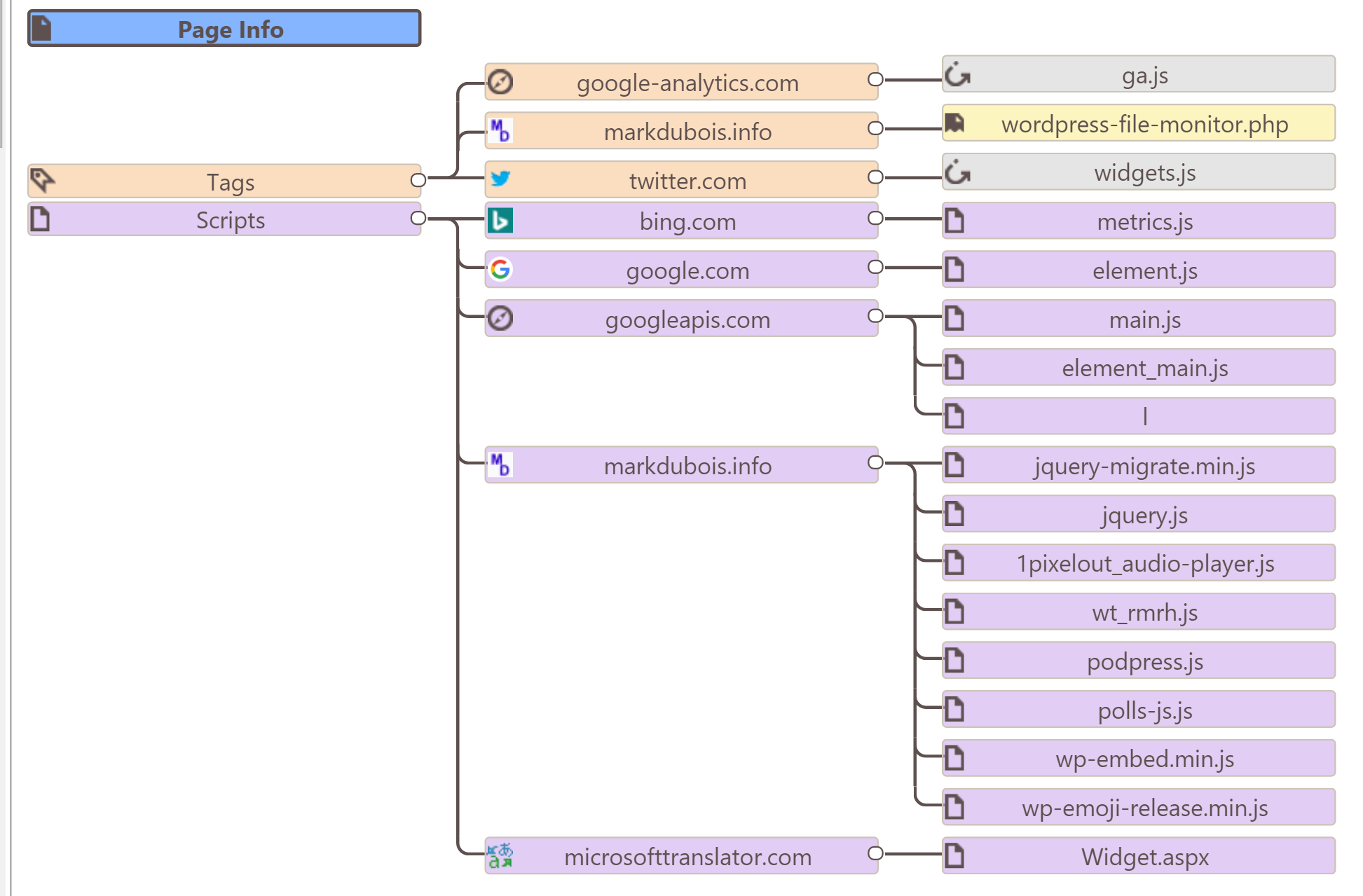1363x896 pixels.
Task: Click the microsofttranslator.com translate icon
Action: (500, 855)
